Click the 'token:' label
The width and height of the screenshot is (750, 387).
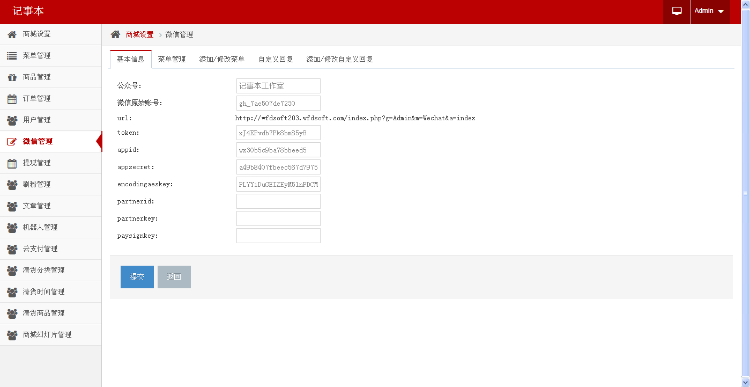(x=128, y=133)
